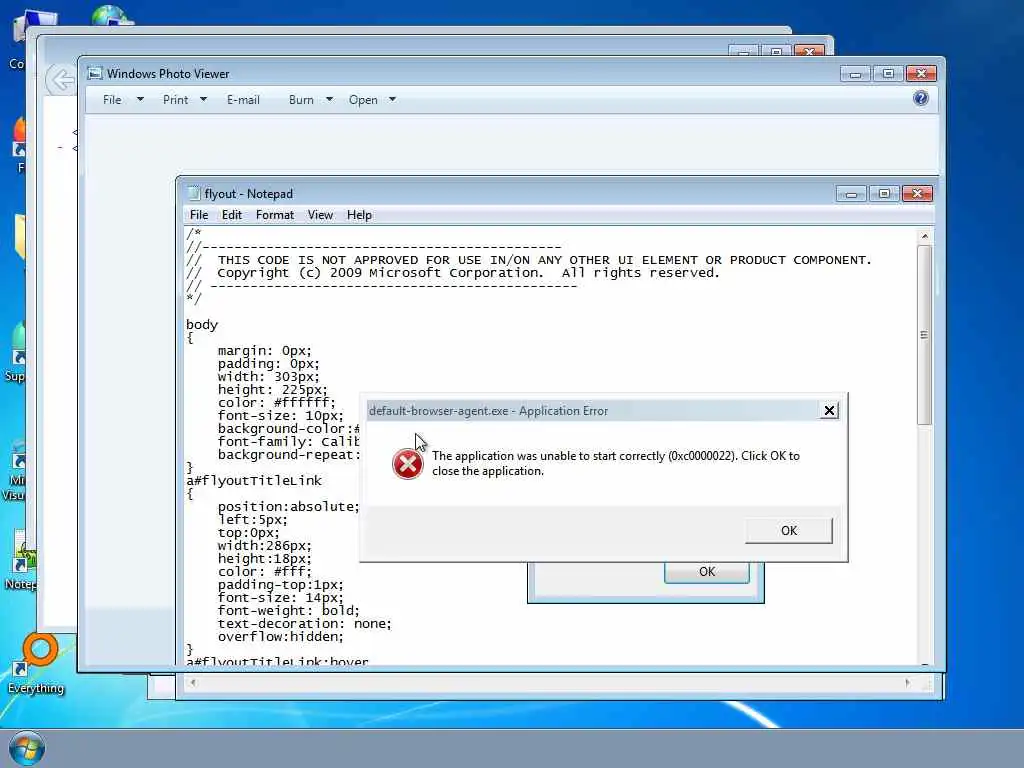Click Notepad horizontal scrollbar left arrow
1024x768 pixels.
pos(192,682)
